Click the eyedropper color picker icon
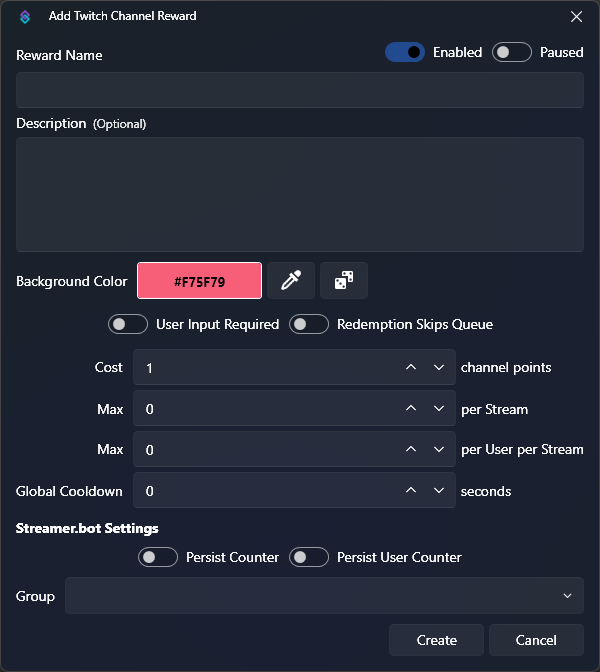Viewport: 600px width, 672px height. click(x=291, y=281)
